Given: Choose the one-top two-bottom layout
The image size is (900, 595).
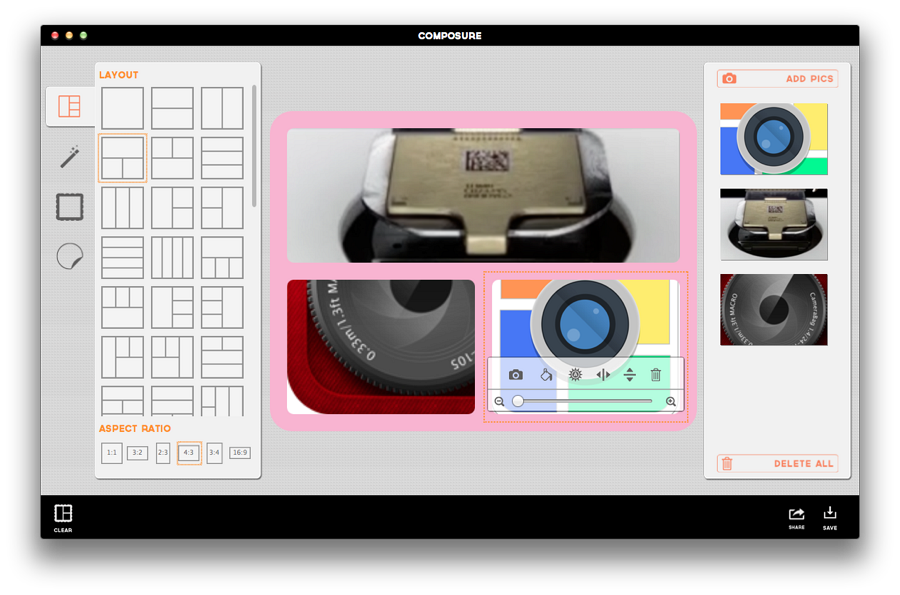Looking at the screenshot, I should 122,158.
